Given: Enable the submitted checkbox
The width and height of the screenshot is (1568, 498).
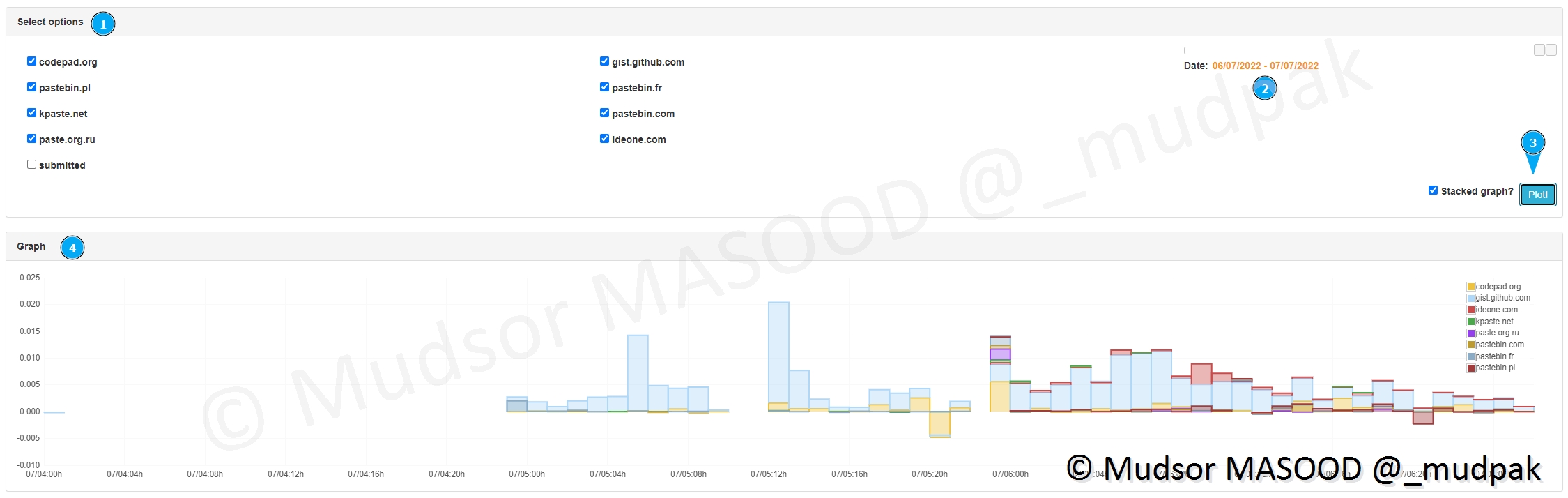Looking at the screenshot, I should (x=31, y=165).
